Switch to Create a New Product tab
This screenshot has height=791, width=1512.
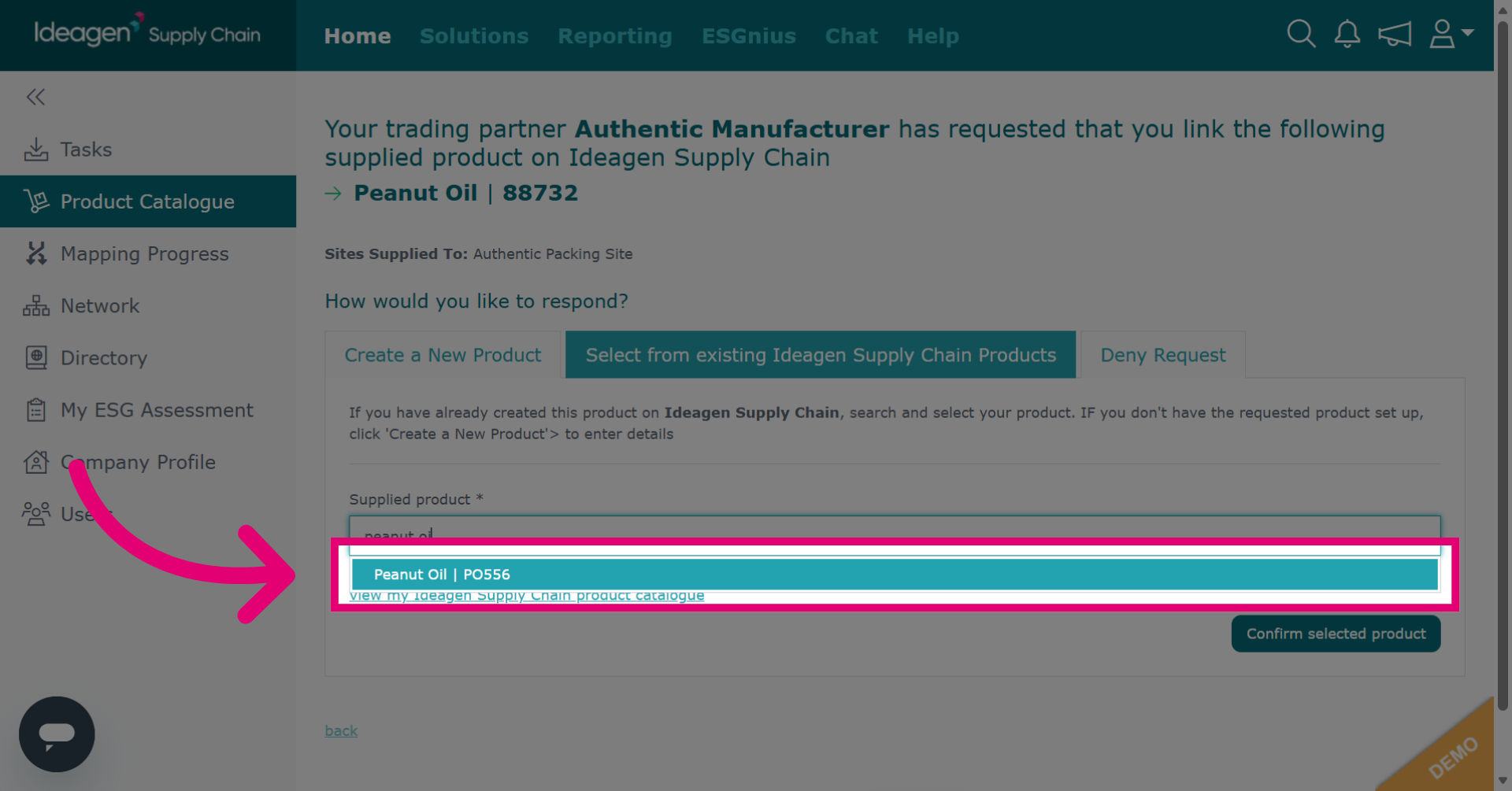pos(443,355)
